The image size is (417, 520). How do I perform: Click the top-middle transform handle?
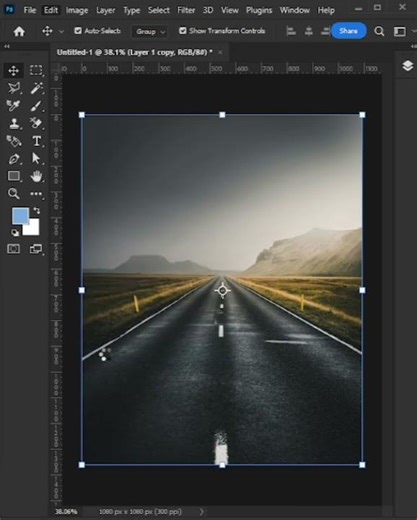click(222, 115)
